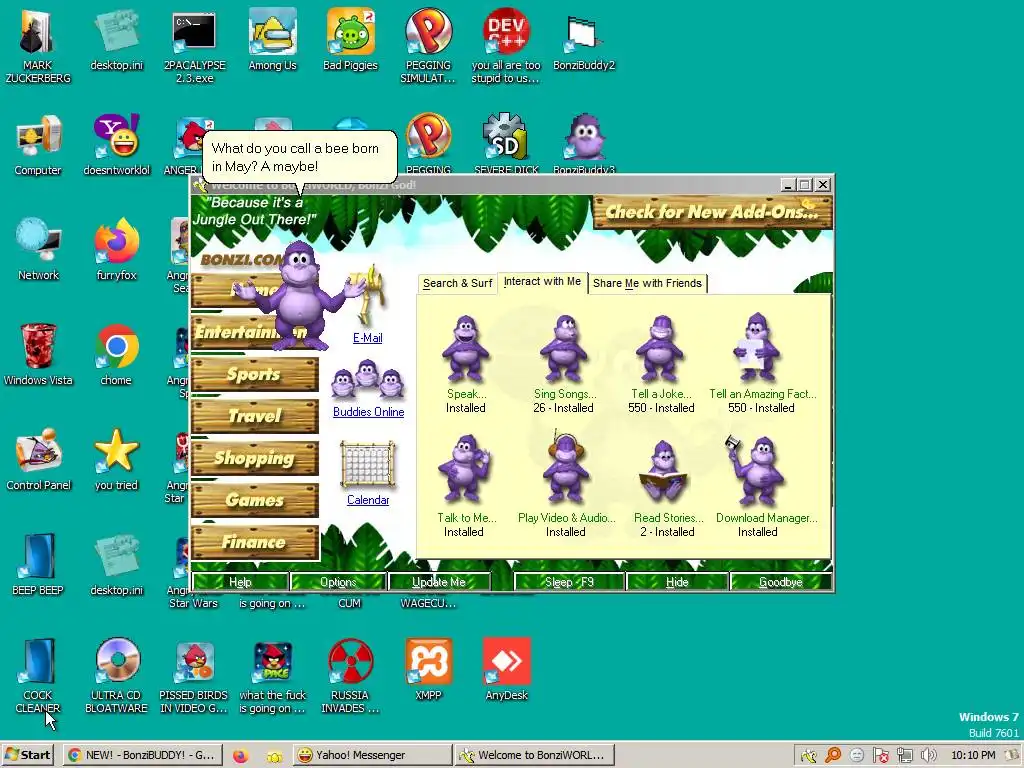Open the Travel wooden sign menu
Screen dimensions: 1024x768
[254, 416]
